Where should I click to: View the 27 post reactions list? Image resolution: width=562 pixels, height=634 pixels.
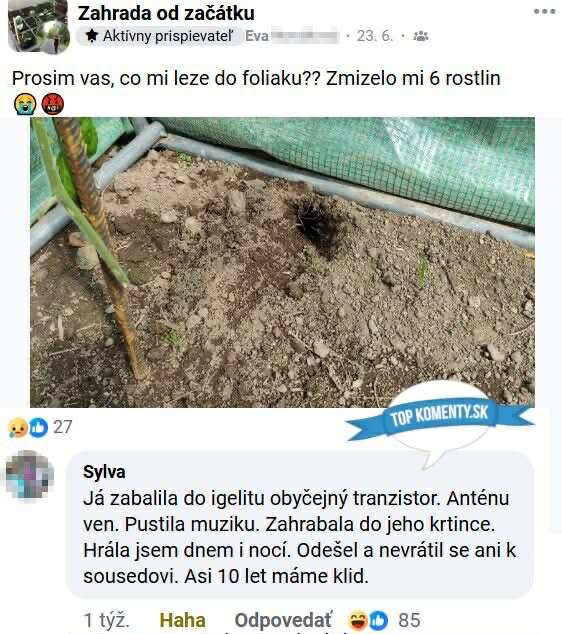coord(62,427)
